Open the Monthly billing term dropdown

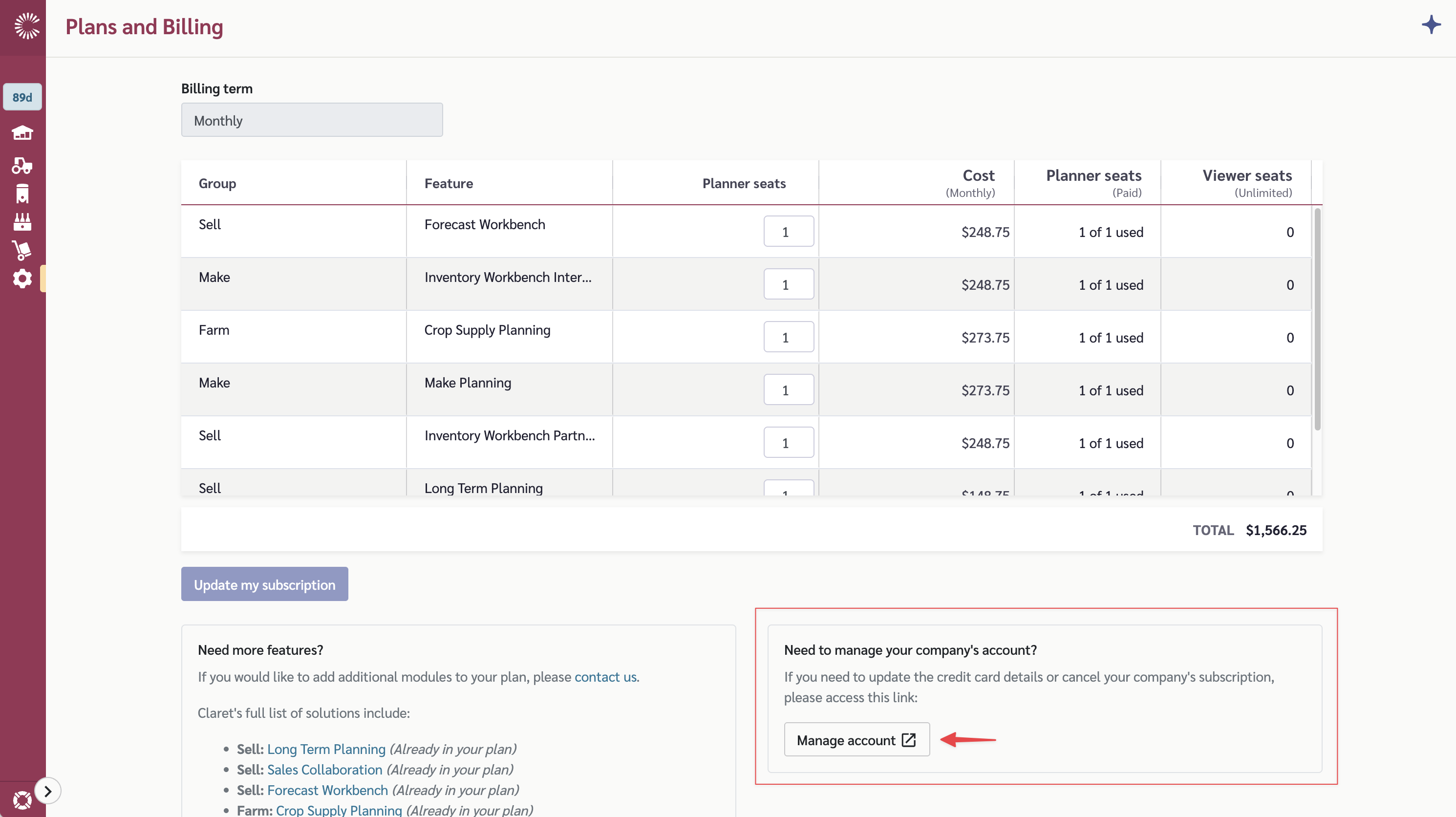311,120
